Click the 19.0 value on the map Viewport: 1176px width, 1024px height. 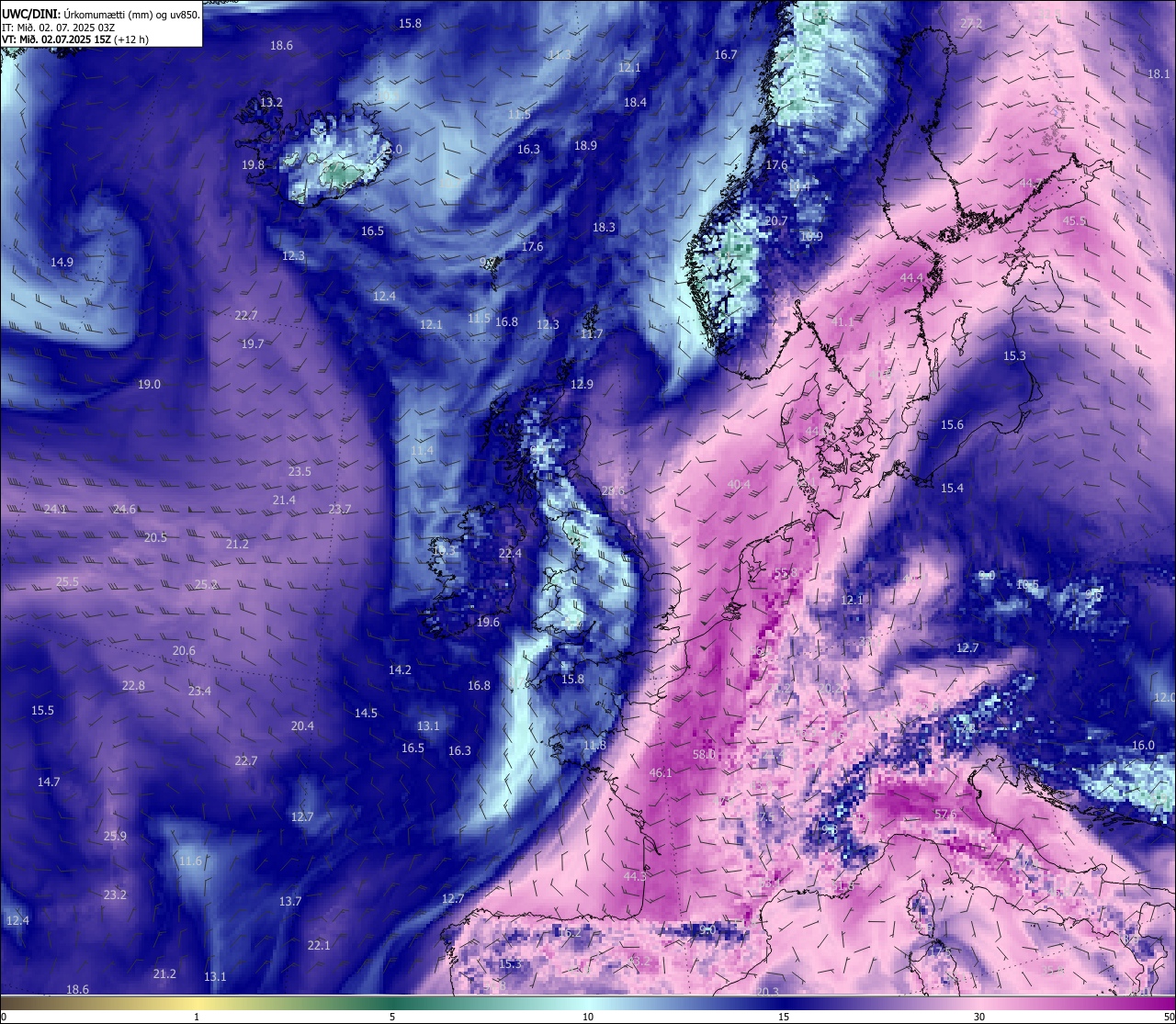(149, 385)
